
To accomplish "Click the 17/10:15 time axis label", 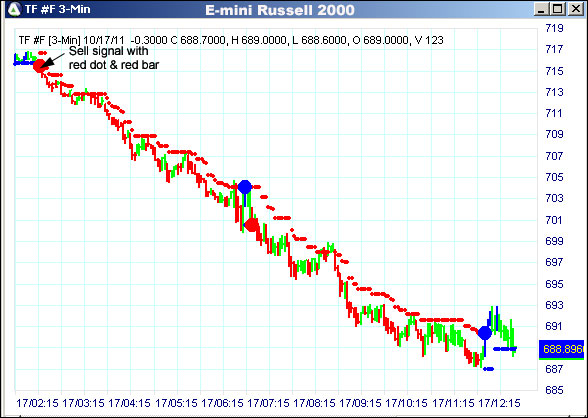I will click(406, 403).
